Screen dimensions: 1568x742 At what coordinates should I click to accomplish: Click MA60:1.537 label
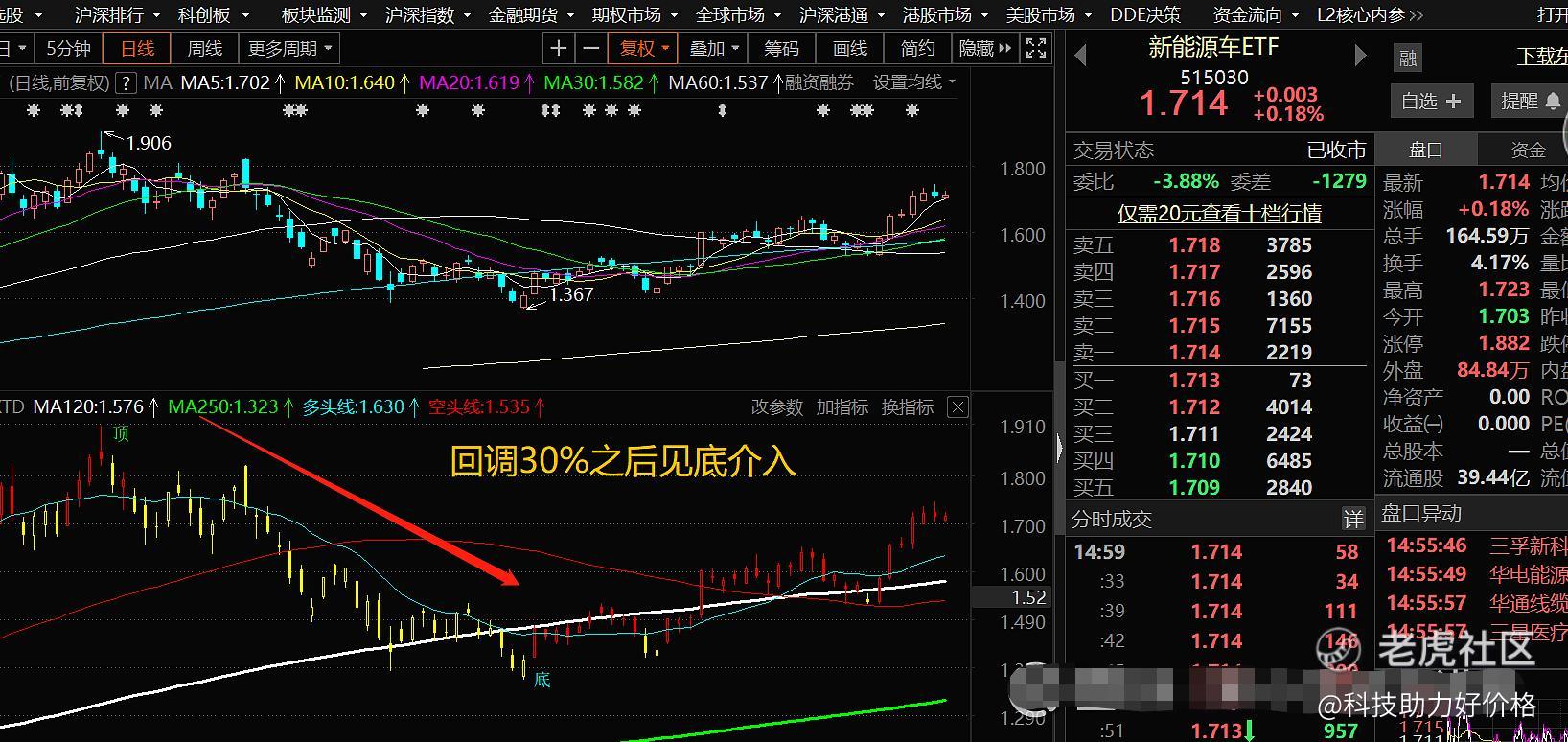pos(718,83)
